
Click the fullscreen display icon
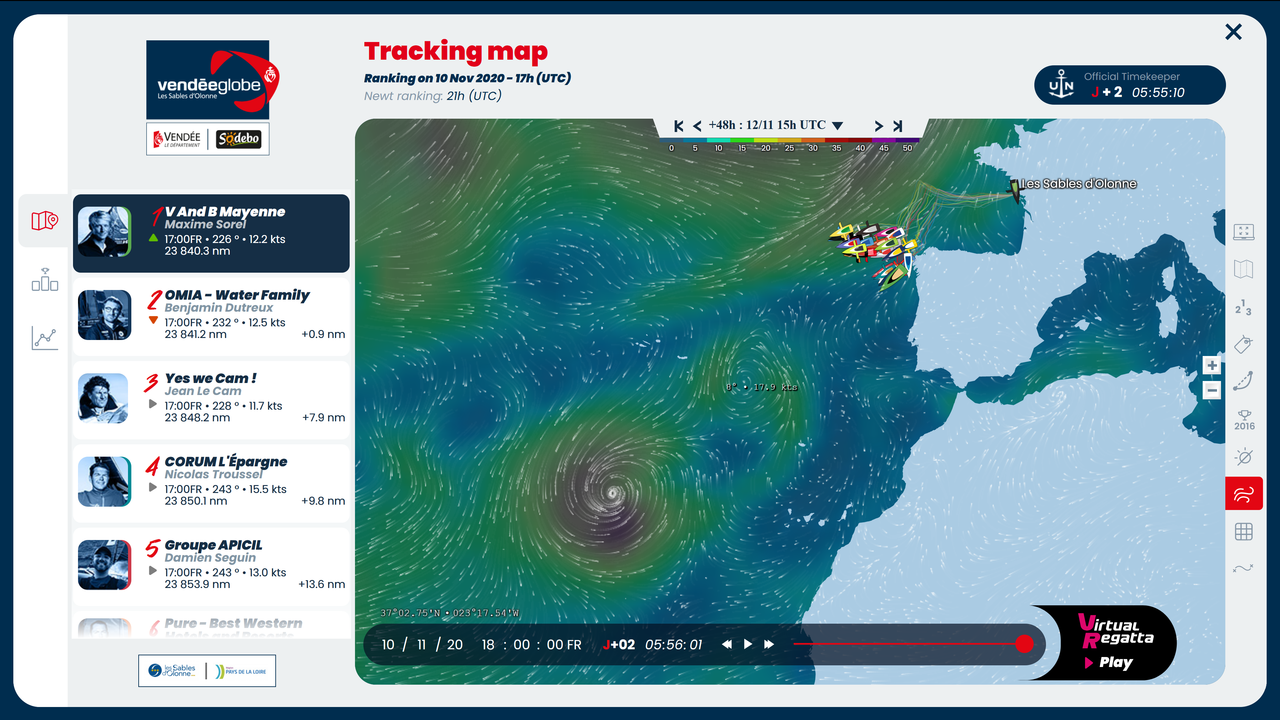(1244, 232)
